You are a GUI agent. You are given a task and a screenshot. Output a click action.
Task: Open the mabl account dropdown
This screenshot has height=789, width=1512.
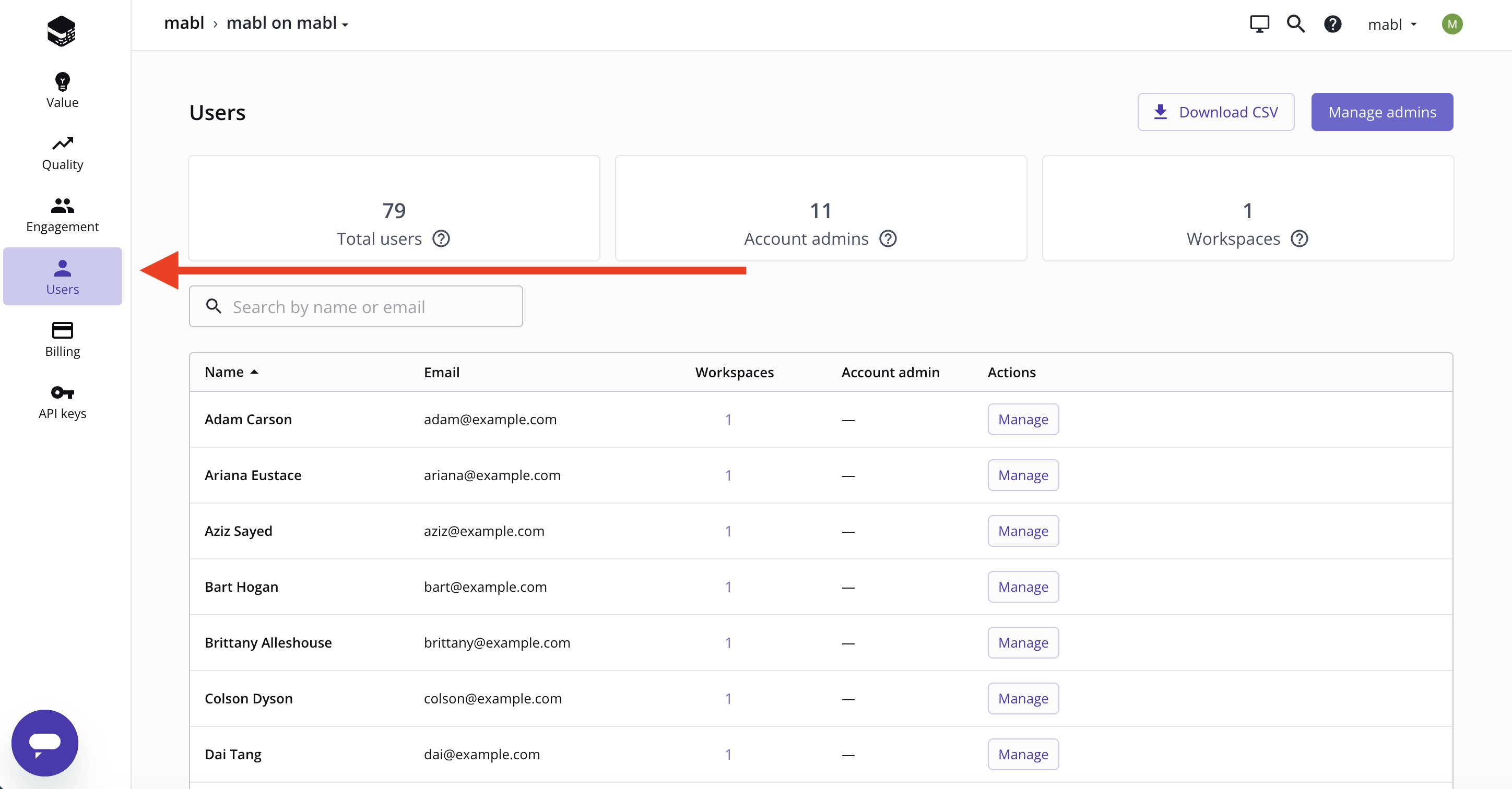click(x=1392, y=25)
